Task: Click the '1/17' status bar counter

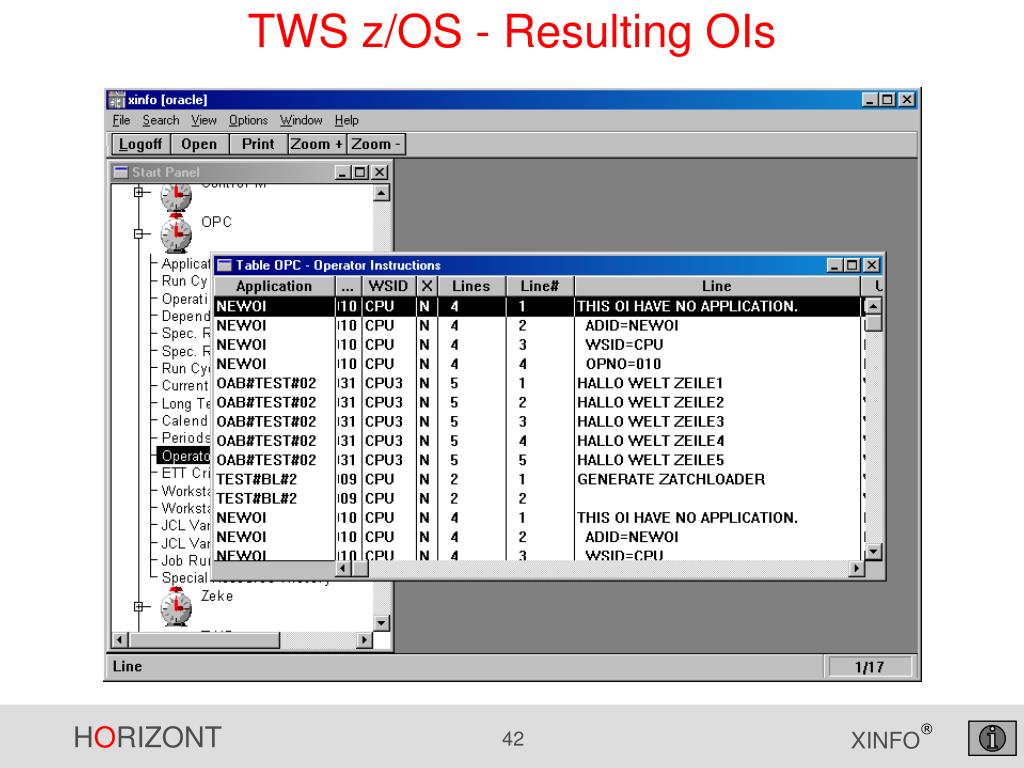Action: (x=869, y=667)
